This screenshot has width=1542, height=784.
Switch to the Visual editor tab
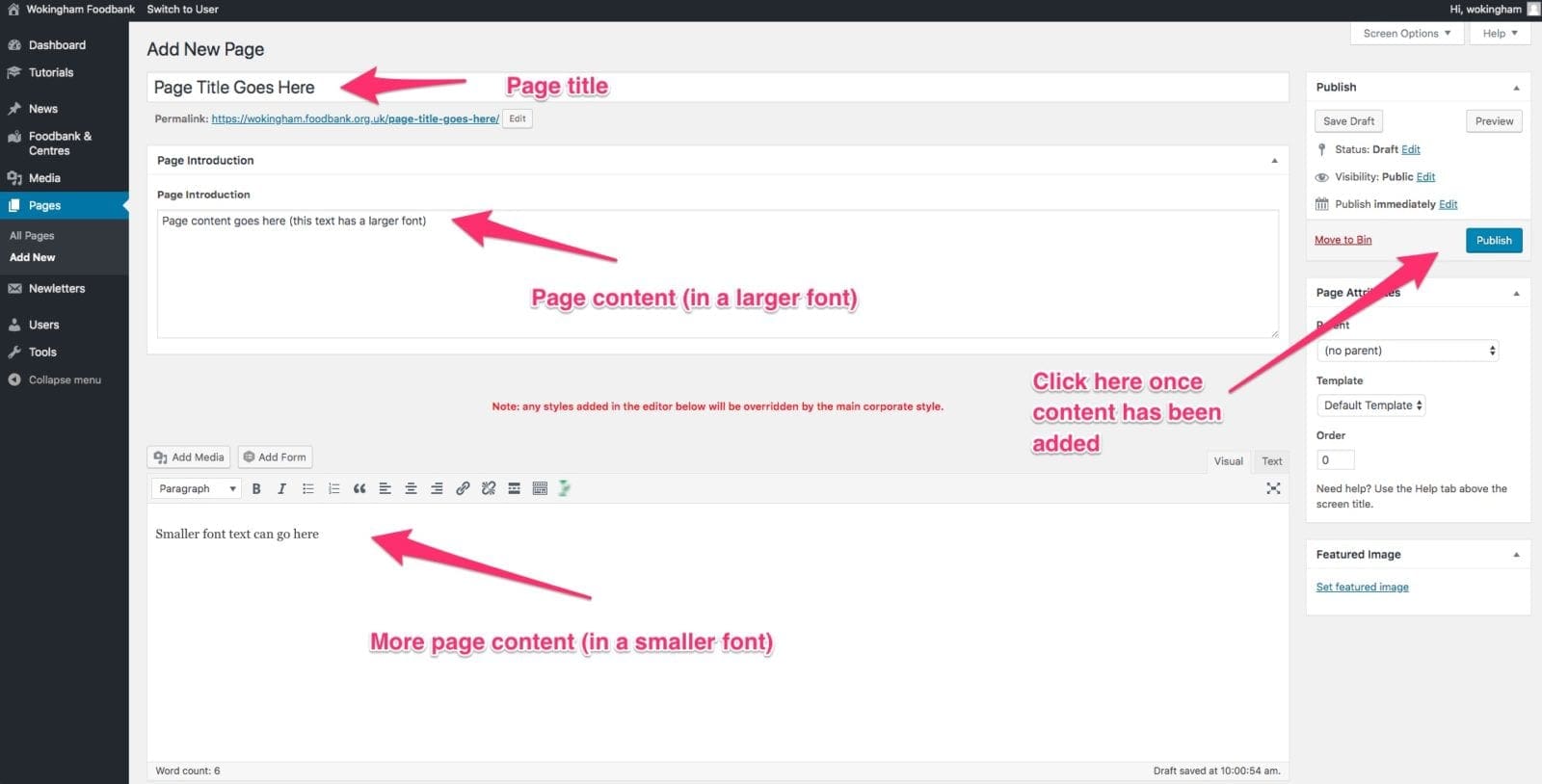click(1228, 461)
